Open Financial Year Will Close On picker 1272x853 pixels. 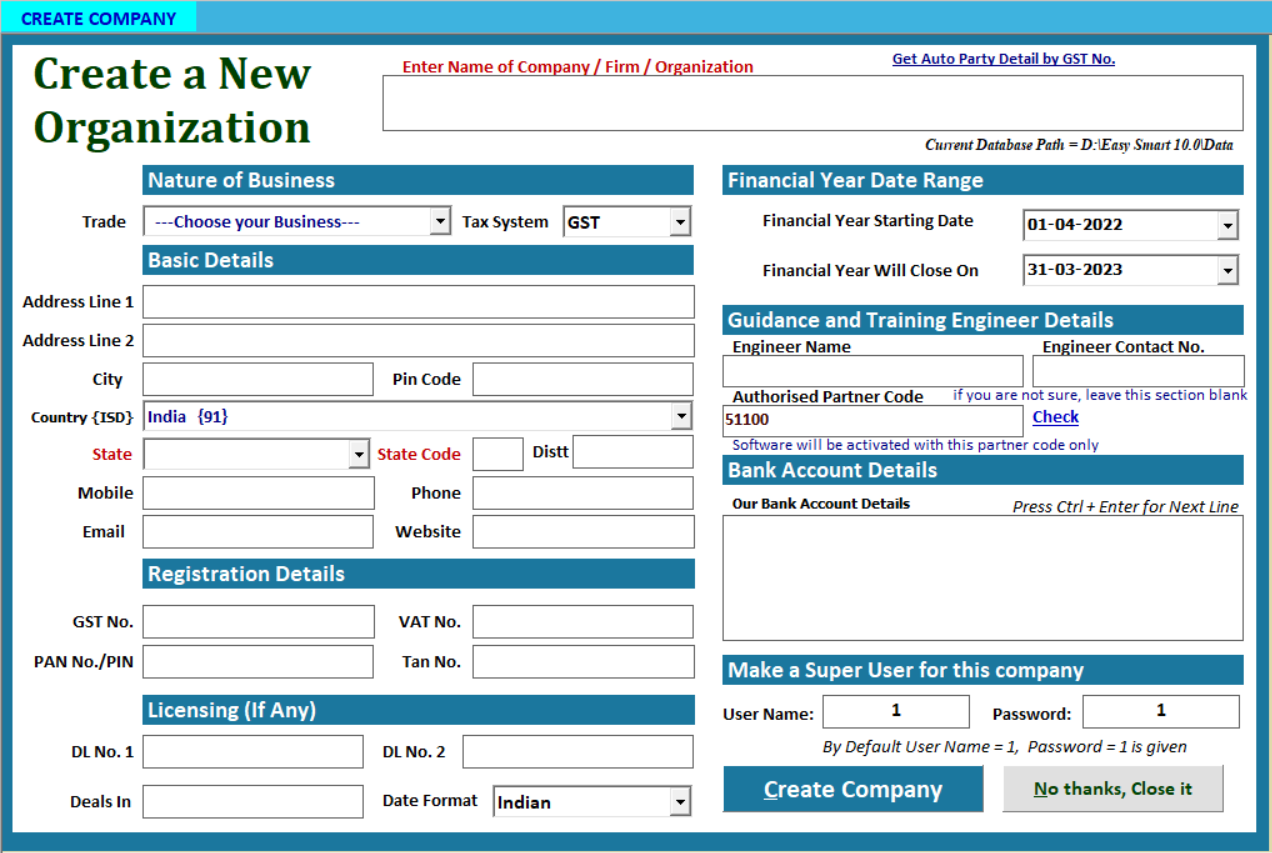coord(1227,270)
